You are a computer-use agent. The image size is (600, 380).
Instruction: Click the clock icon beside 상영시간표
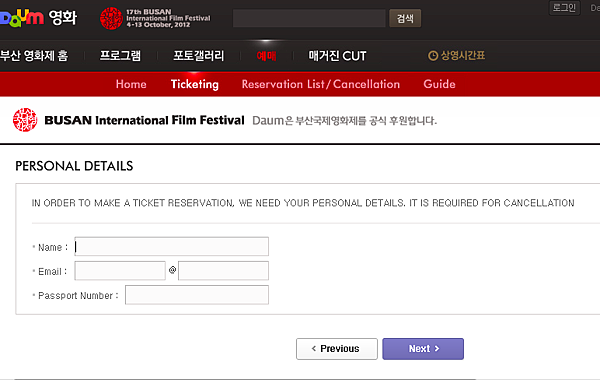(433, 56)
